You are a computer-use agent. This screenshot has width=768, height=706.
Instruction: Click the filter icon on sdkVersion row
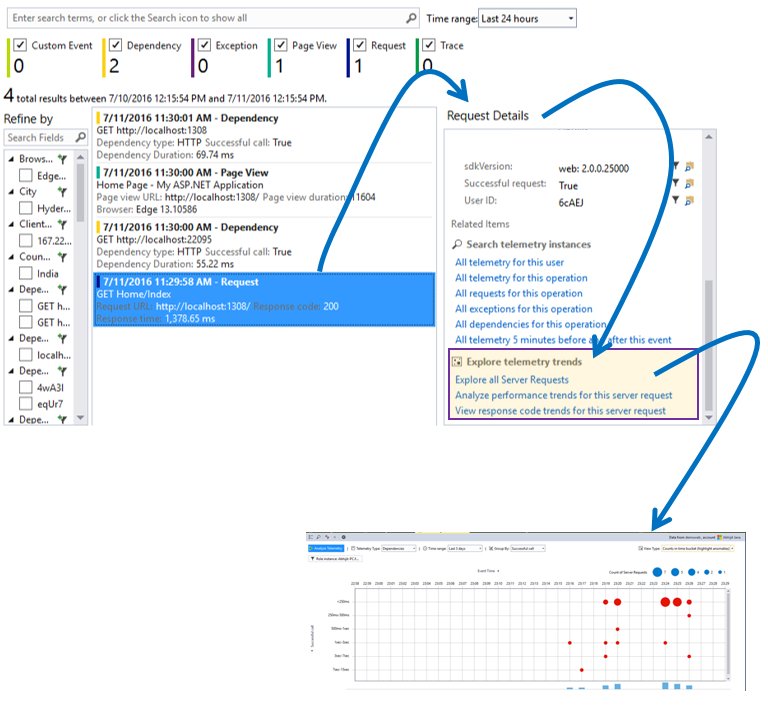coord(675,166)
